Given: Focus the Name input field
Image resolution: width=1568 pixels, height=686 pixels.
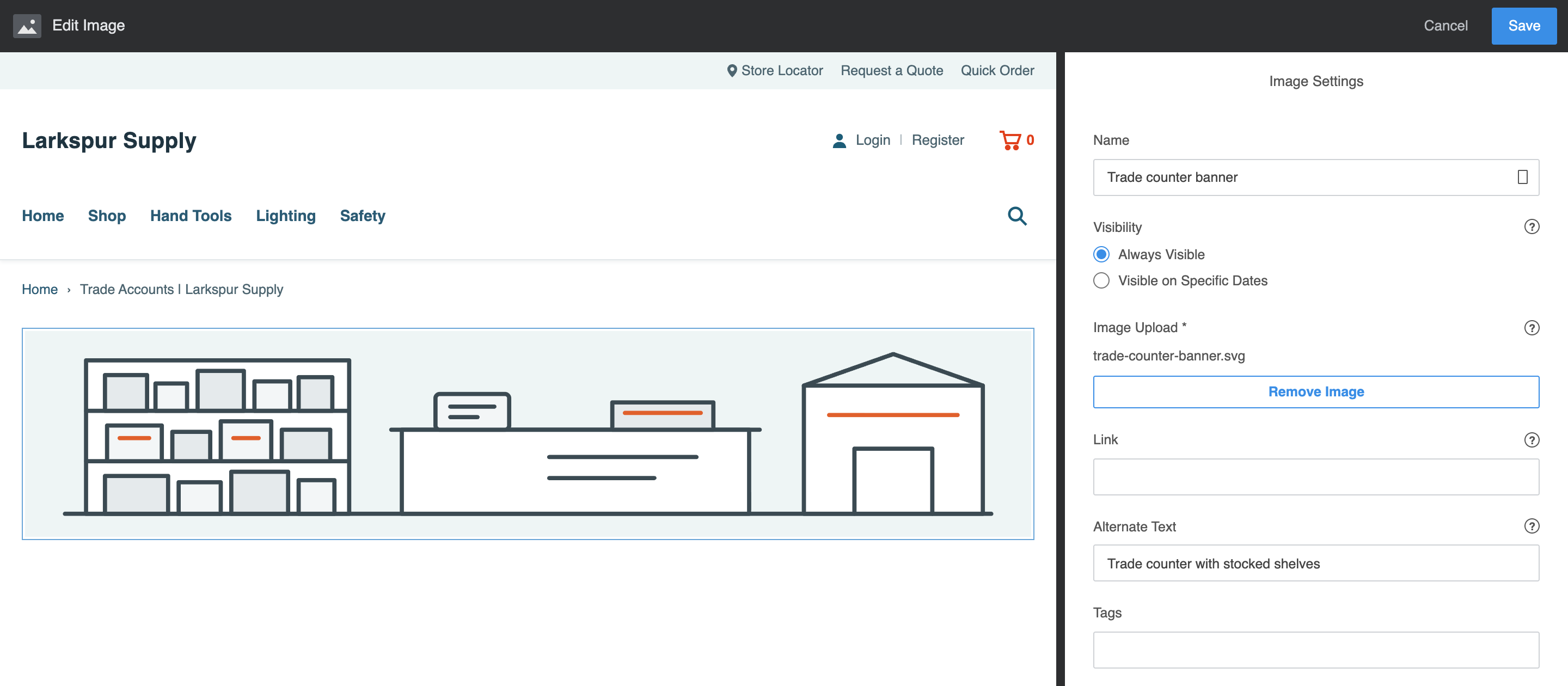Looking at the screenshot, I should coord(1315,177).
